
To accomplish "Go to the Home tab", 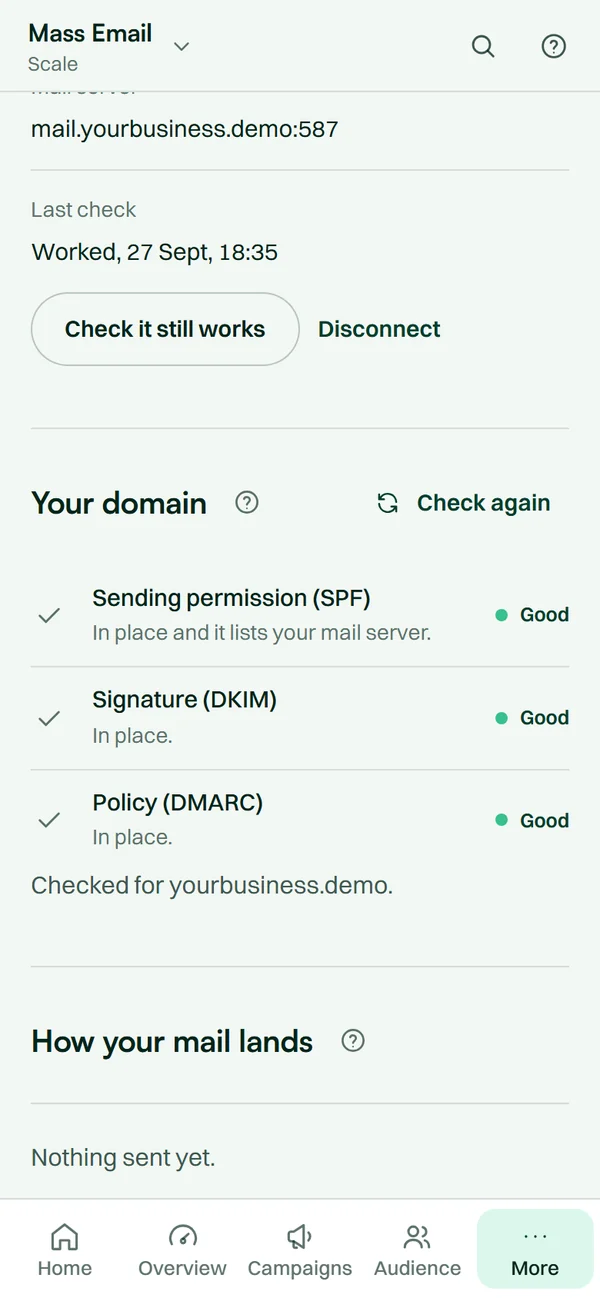I will point(64,1250).
